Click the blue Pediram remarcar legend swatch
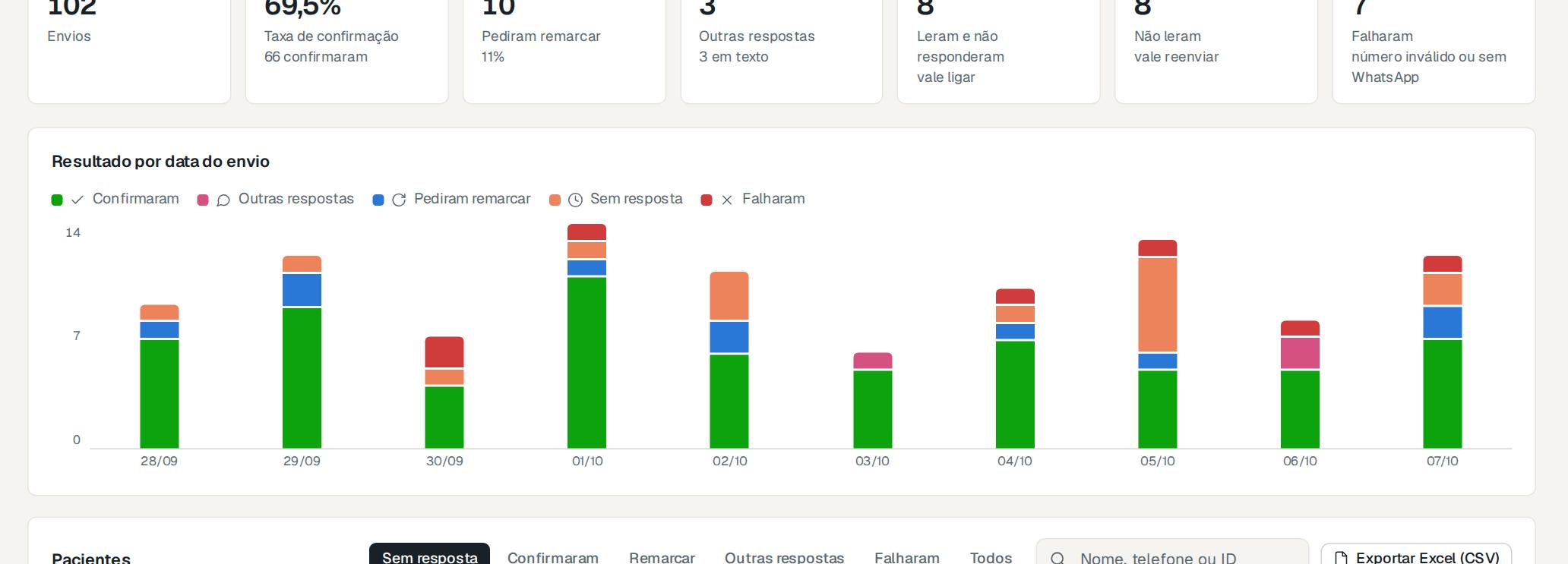 pyautogui.click(x=378, y=200)
